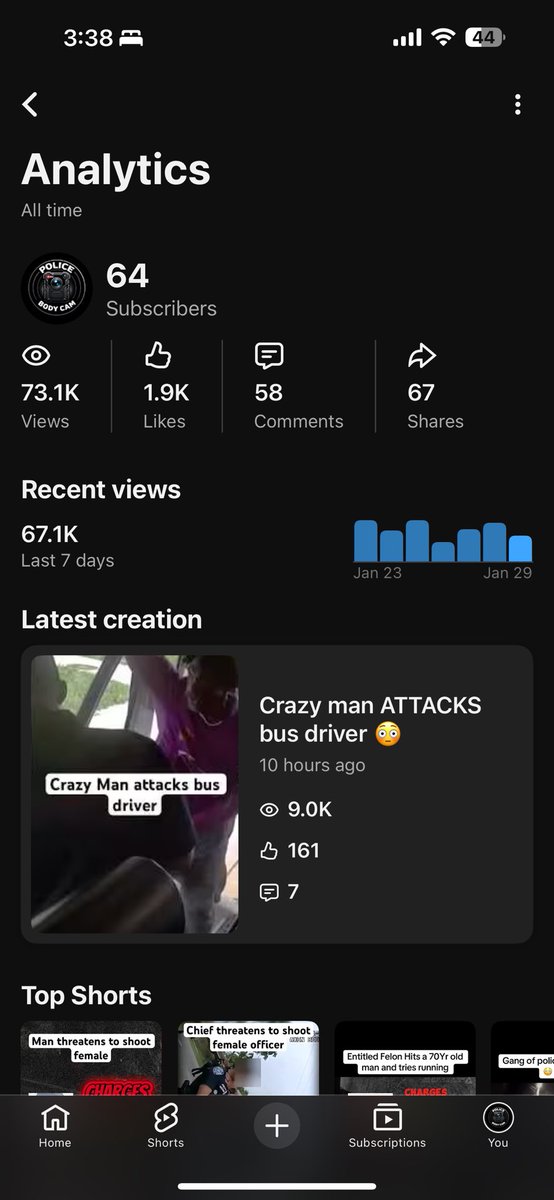
Task: Tap the Police Body Cam channel avatar
Action: (56, 289)
